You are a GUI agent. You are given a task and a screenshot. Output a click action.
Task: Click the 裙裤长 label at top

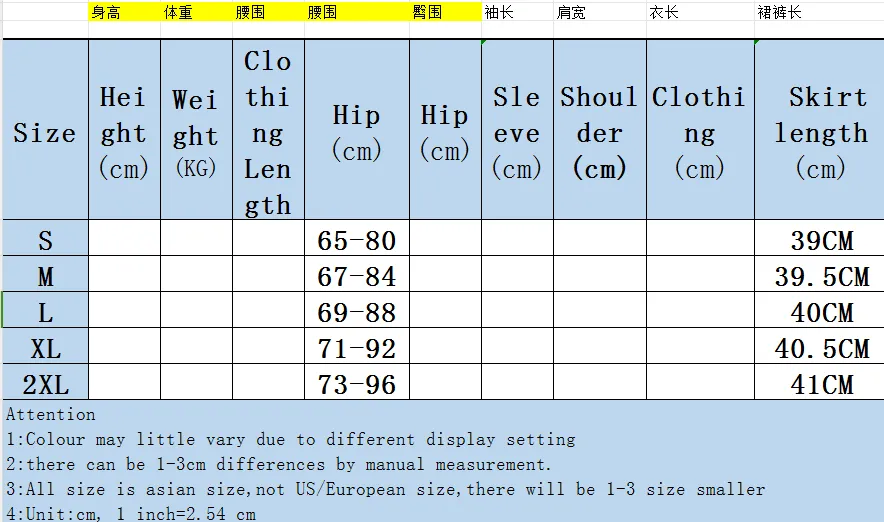(x=780, y=13)
